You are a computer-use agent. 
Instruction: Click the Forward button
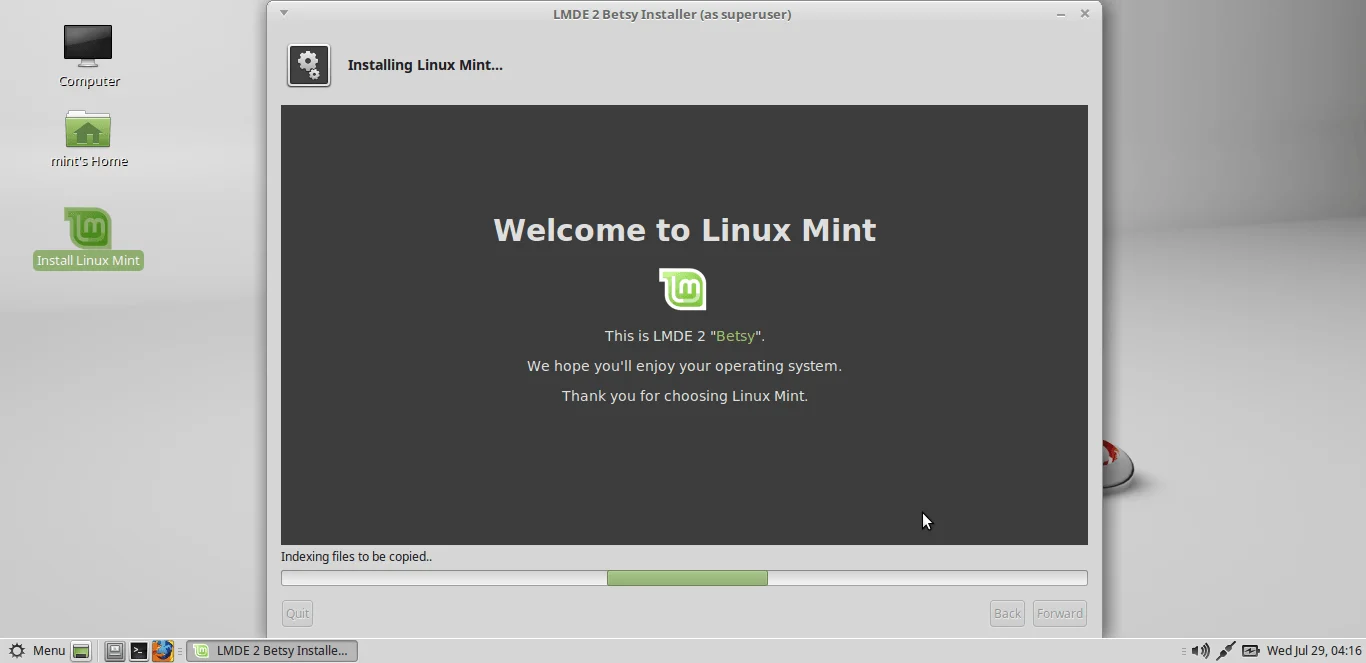[x=1059, y=613]
